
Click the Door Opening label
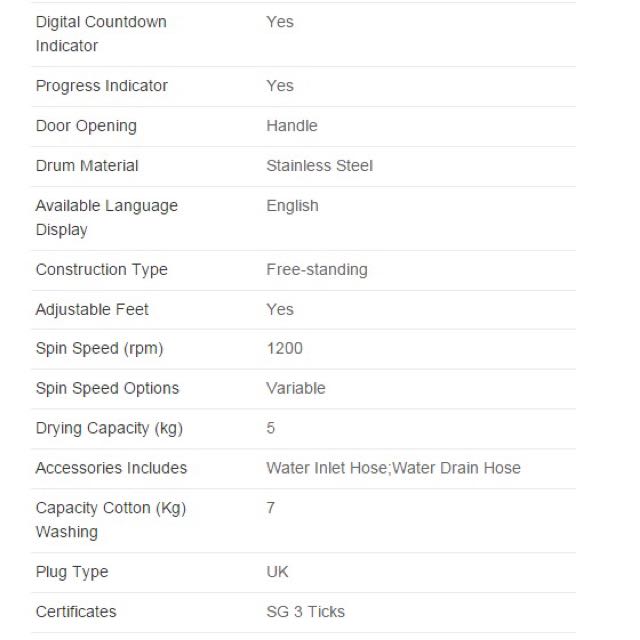click(x=86, y=126)
